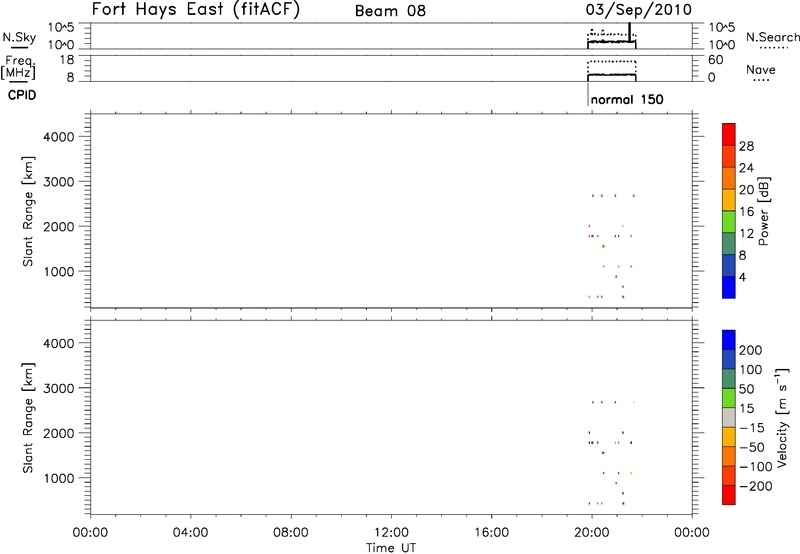Click the red bottom segment of Velocity colorbar
Screen dimensions: 800x554
(x=729, y=495)
